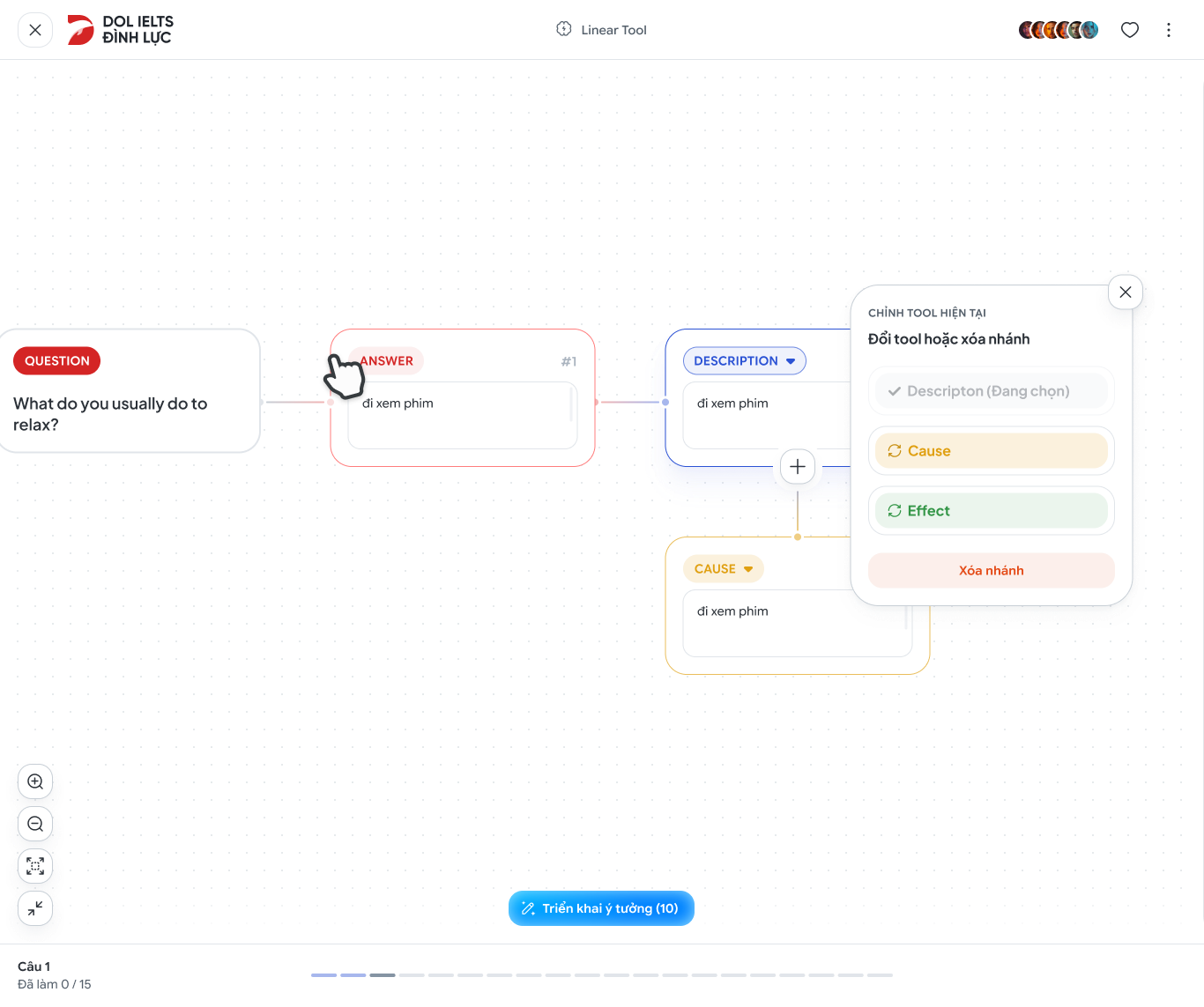Screen dimensions: 1204x1007
Task: Switch current tool to Cause
Action: click(992, 451)
